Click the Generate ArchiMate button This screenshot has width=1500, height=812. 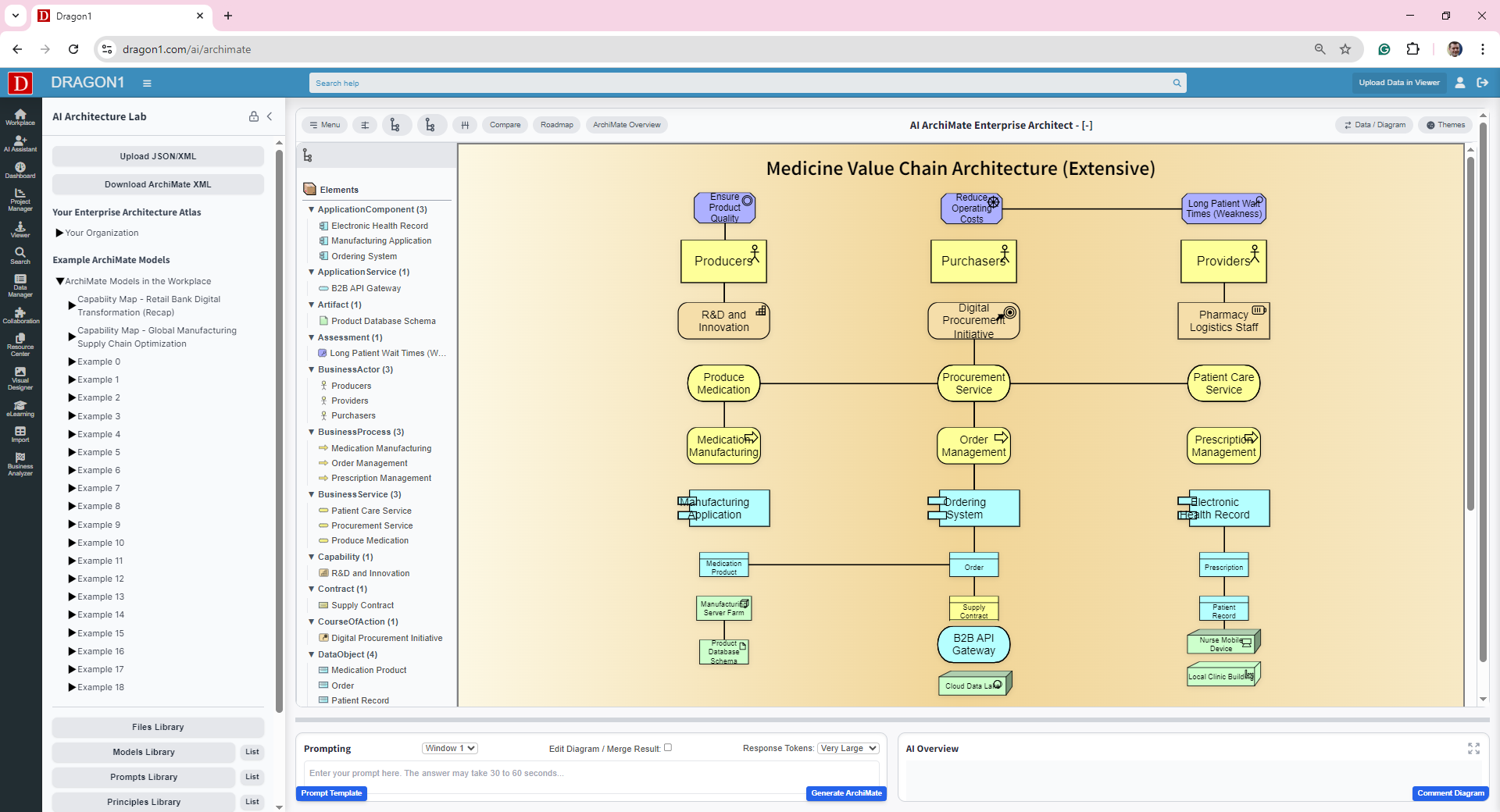(846, 793)
